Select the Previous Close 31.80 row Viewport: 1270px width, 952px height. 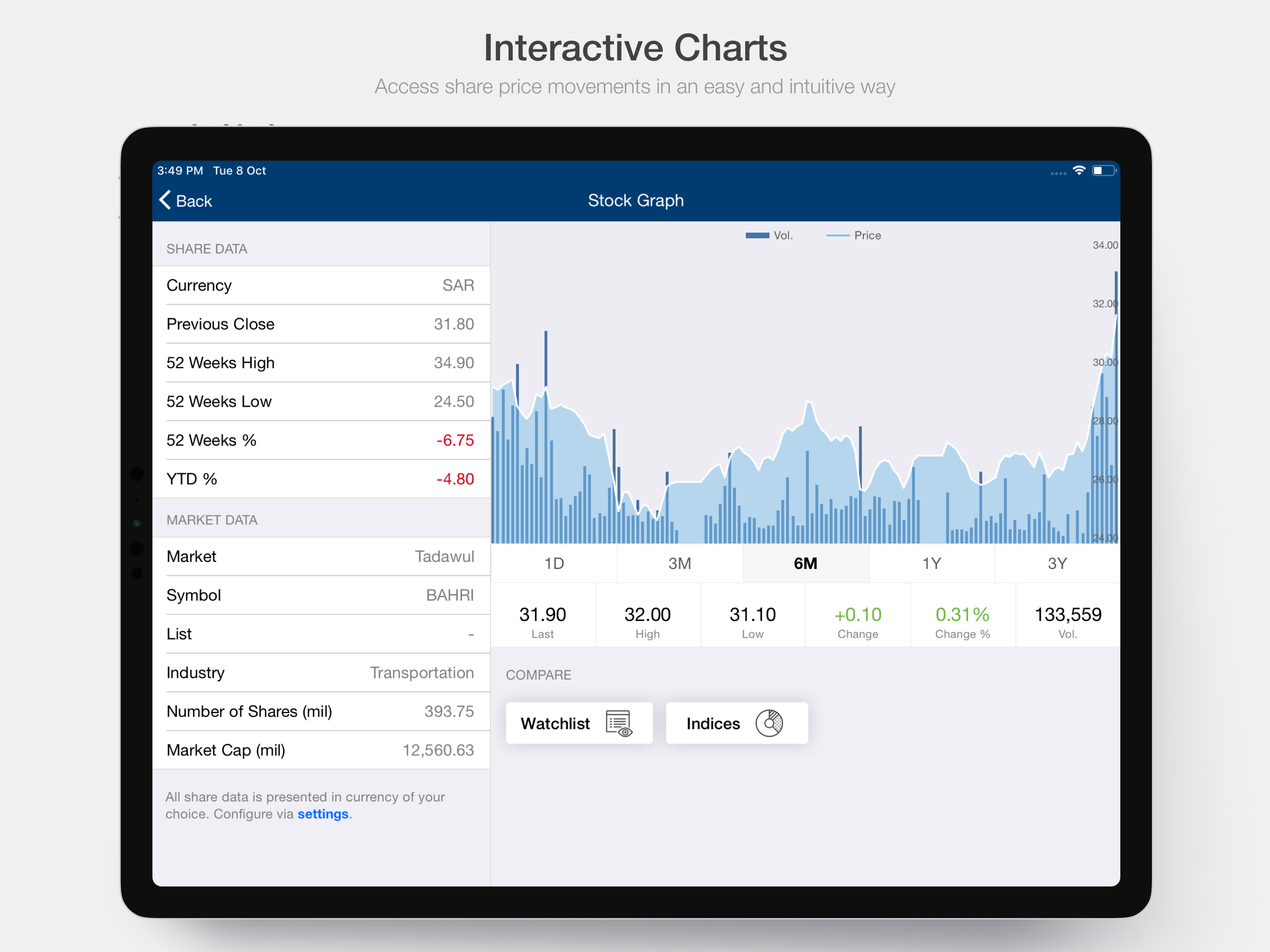tap(321, 324)
